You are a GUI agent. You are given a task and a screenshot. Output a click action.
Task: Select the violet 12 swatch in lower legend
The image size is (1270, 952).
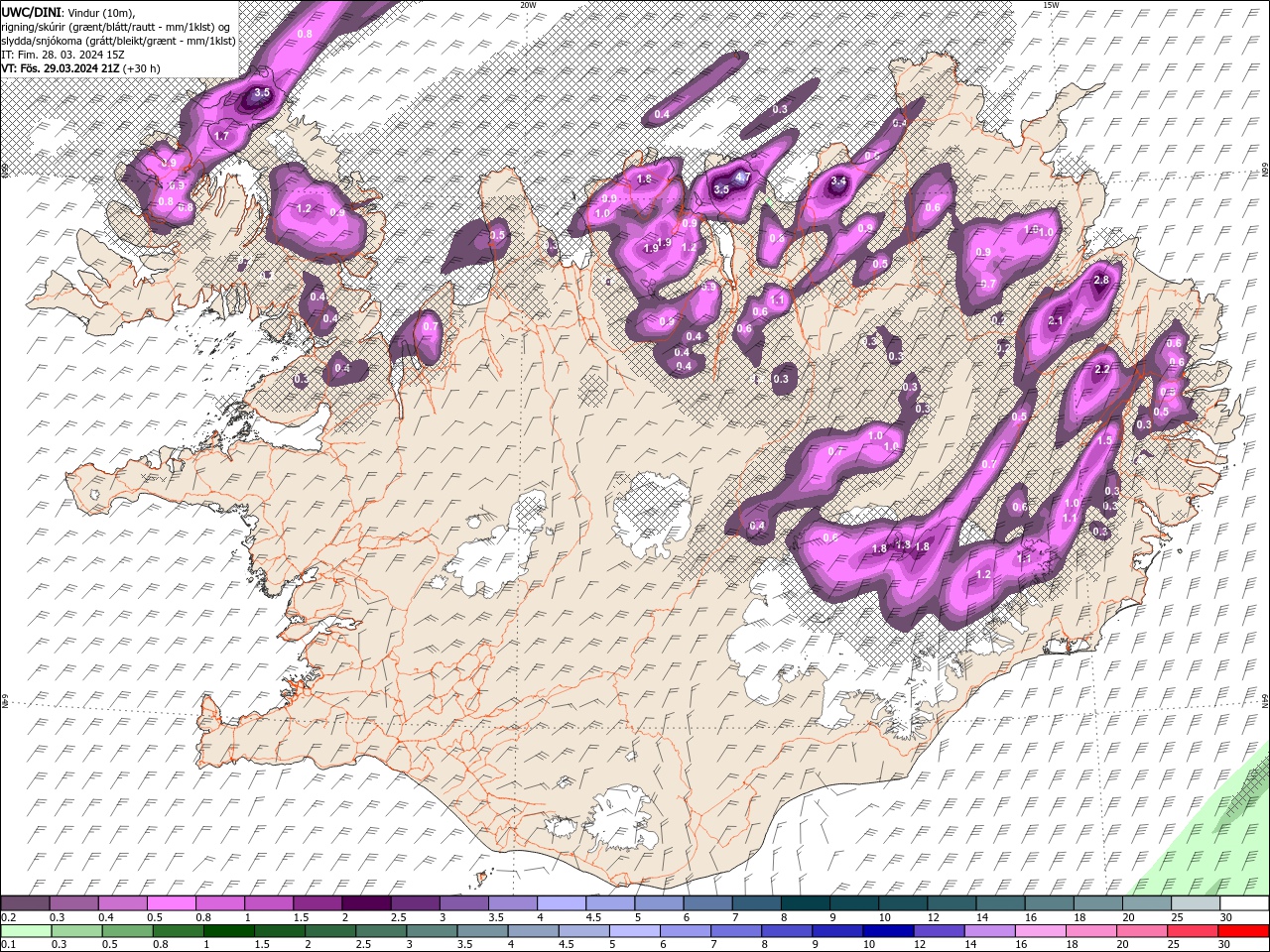[939, 930]
